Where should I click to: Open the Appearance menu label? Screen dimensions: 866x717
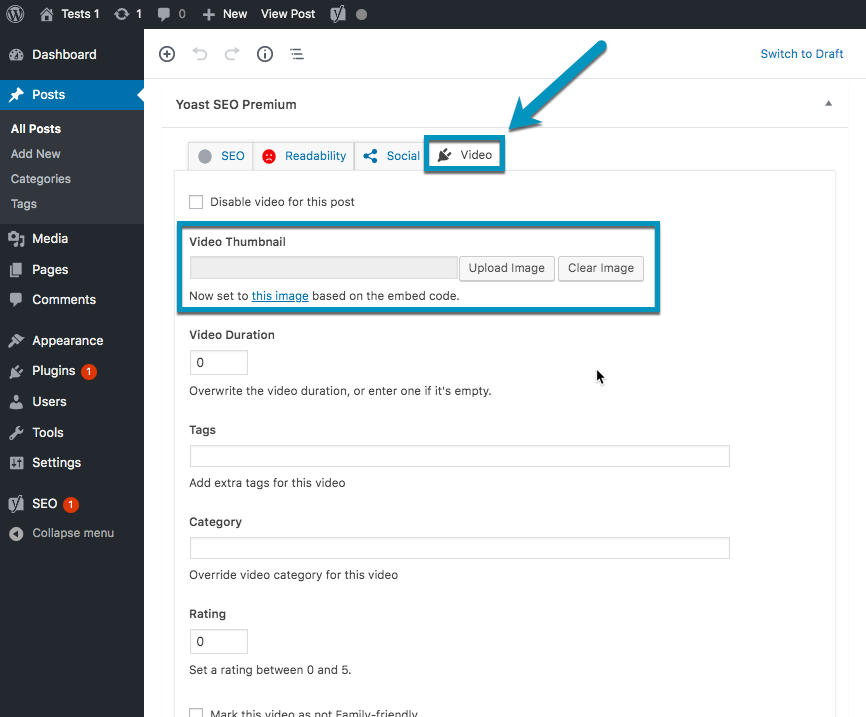pos(67,341)
